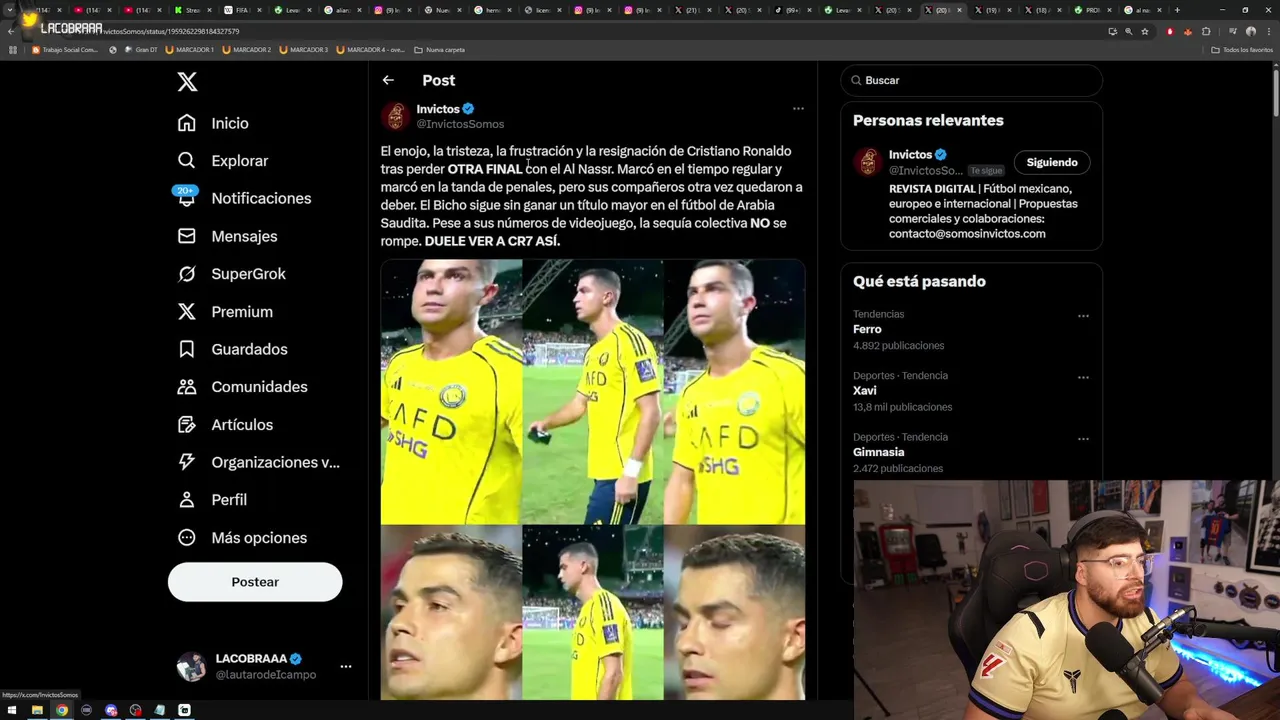
Task: Open MARCADOR 2 bookmark
Action: (x=246, y=50)
